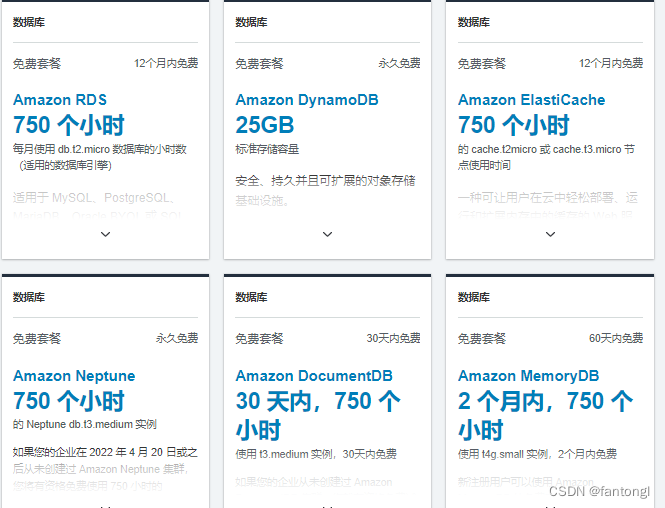
Task: Click 如果您的企业在 2022 年 4 月 20 text
Action: point(105,452)
